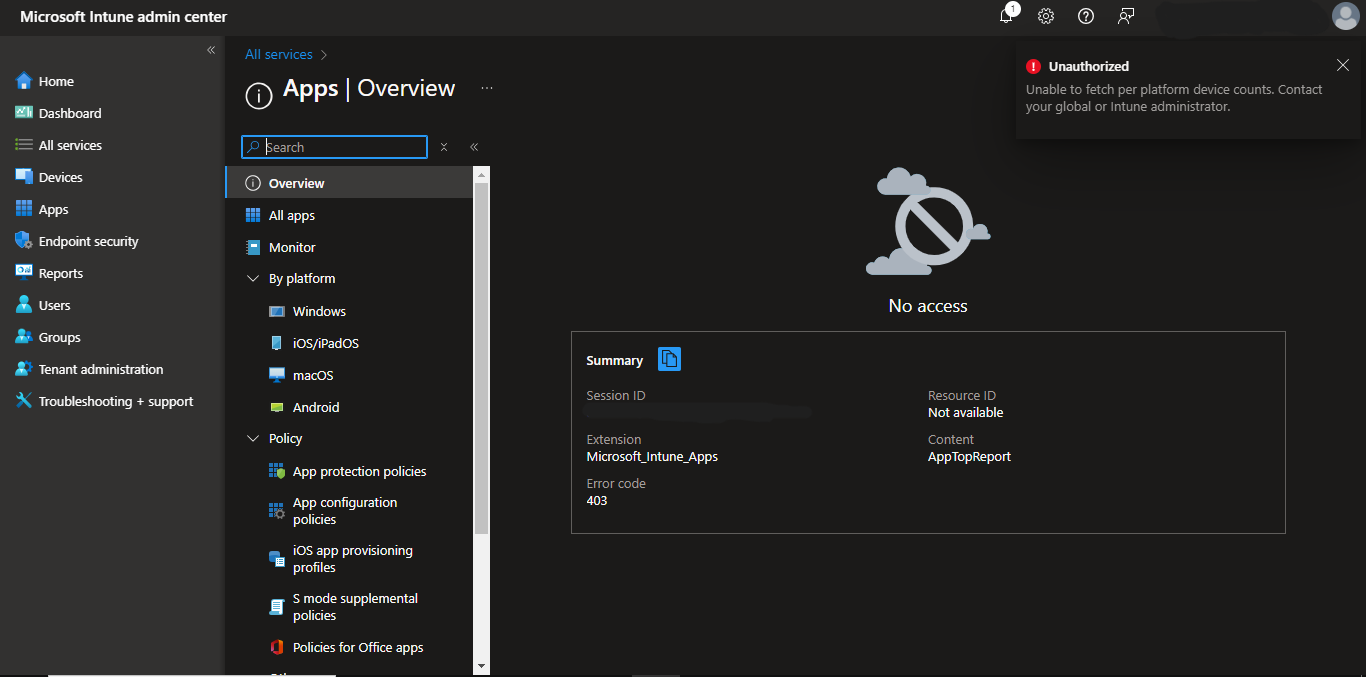This screenshot has height=677, width=1366.
Task: Collapse the left navigation pane chevron
Action: (x=211, y=49)
